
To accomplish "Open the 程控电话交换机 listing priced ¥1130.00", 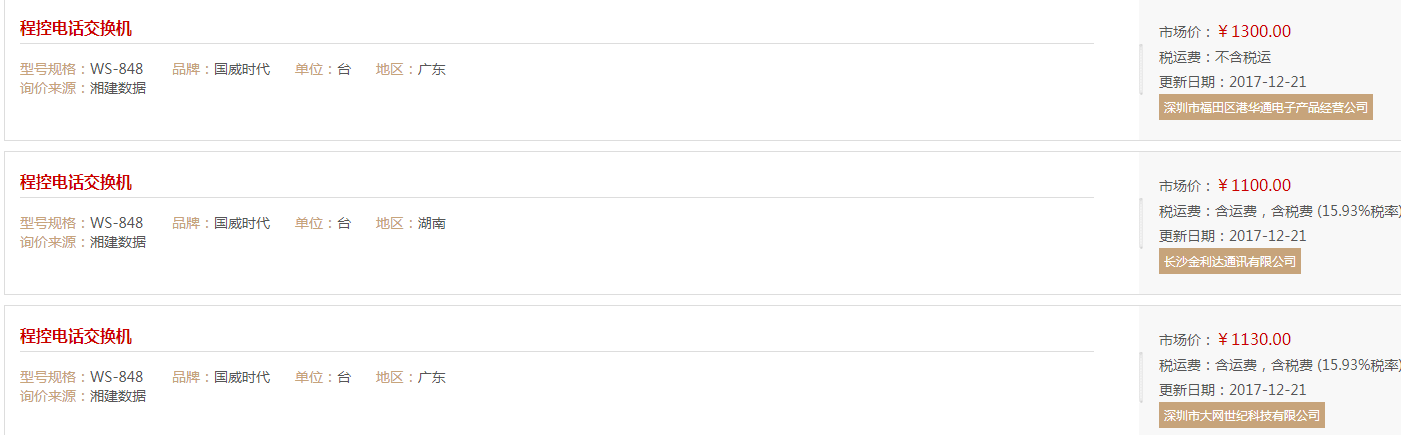I will click(76, 336).
